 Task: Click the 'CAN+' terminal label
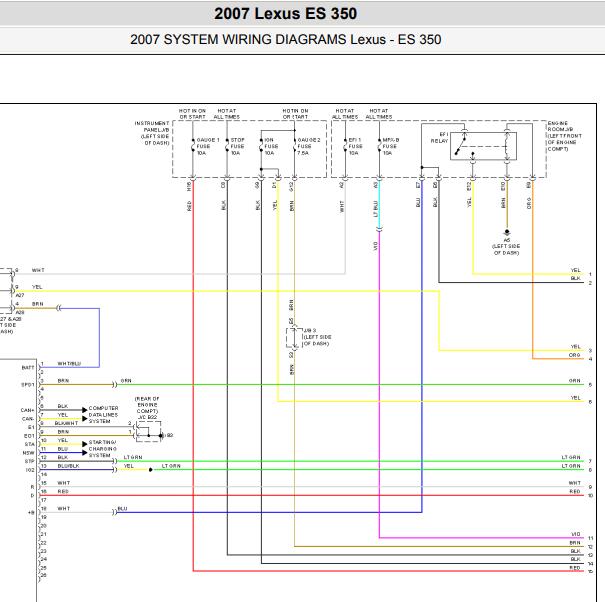[x=28, y=410]
